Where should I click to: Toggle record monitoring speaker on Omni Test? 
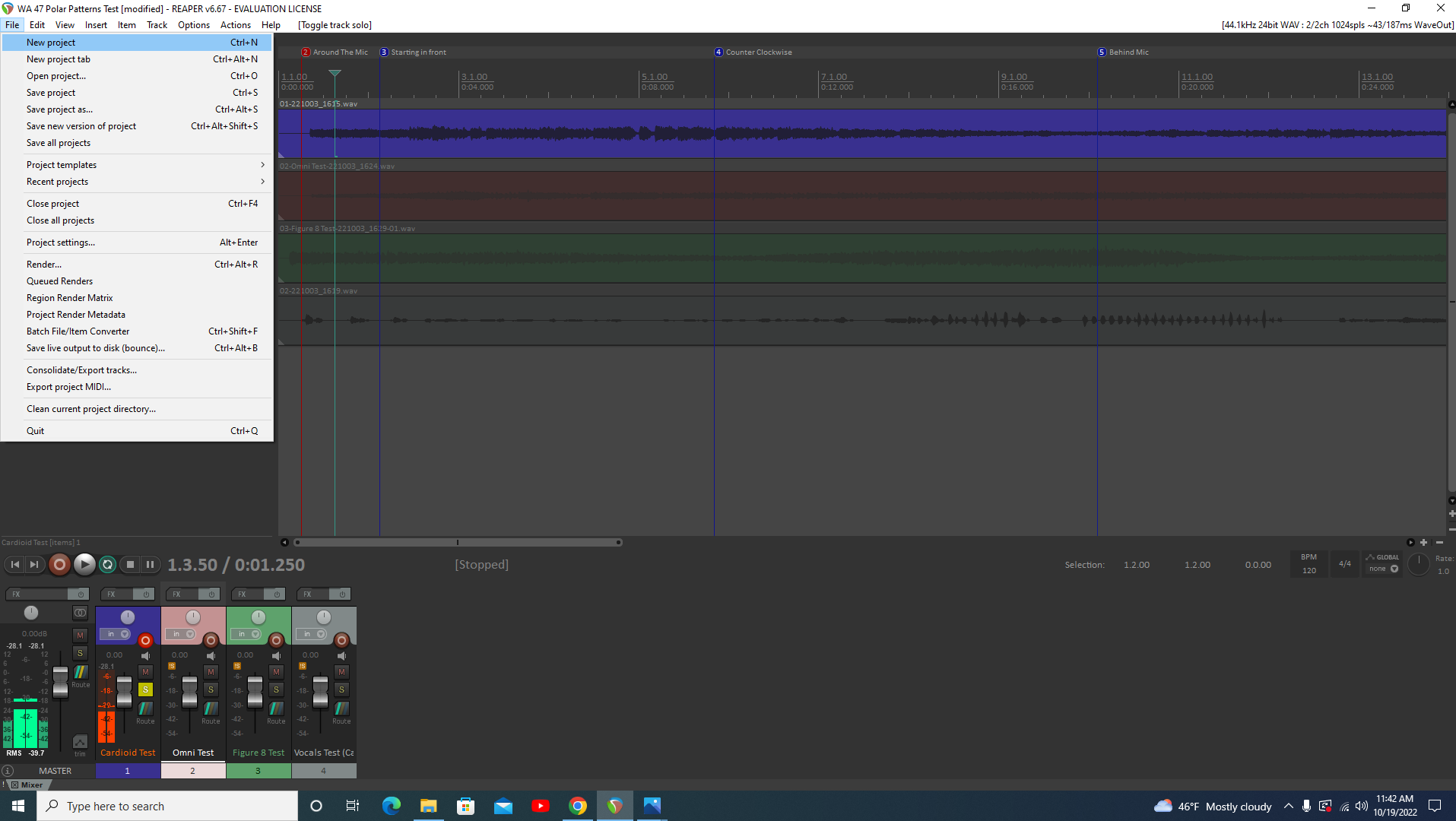211,655
